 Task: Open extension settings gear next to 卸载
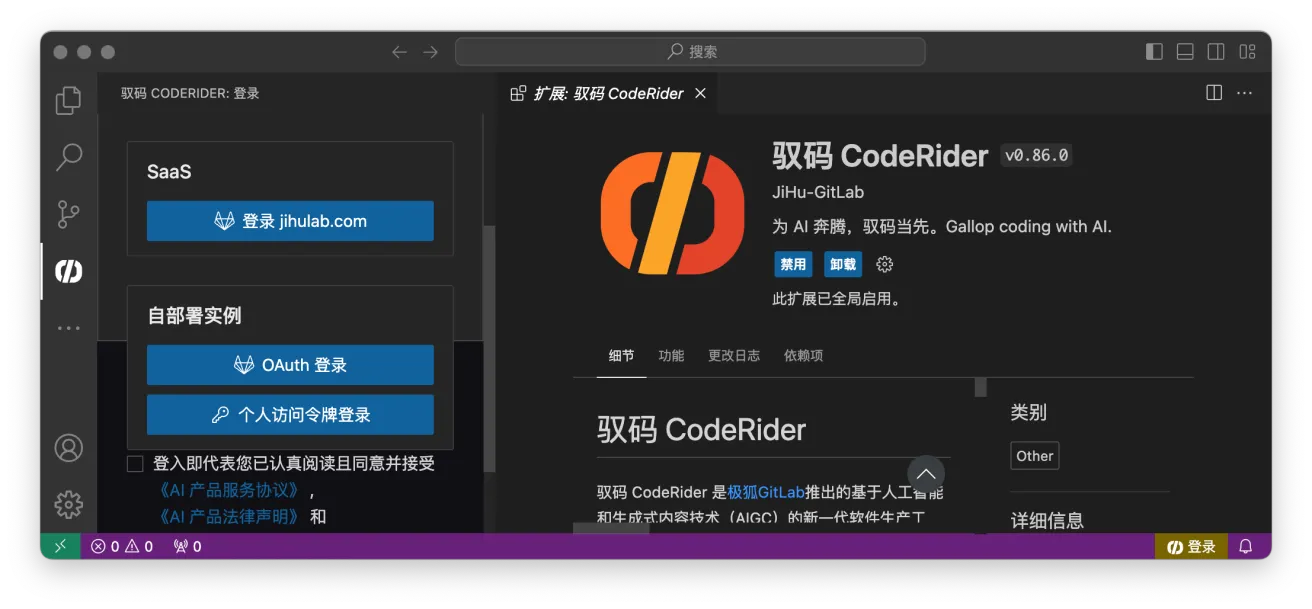[x=884, y=264]
